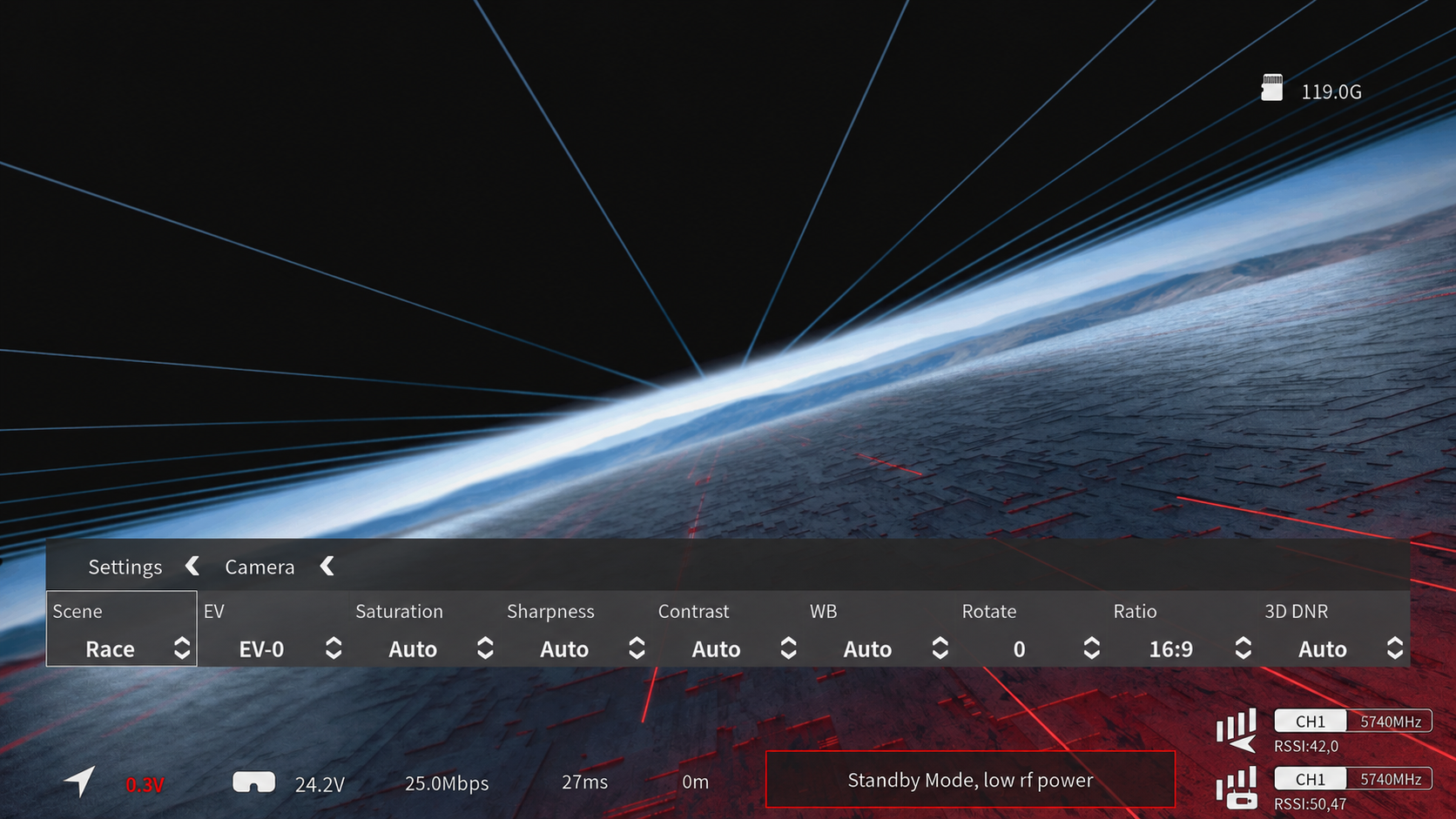Click the lower signal strength camera icon
Image resolution: width=1456 pixels, height=819 pixels.
[1236, 788]
